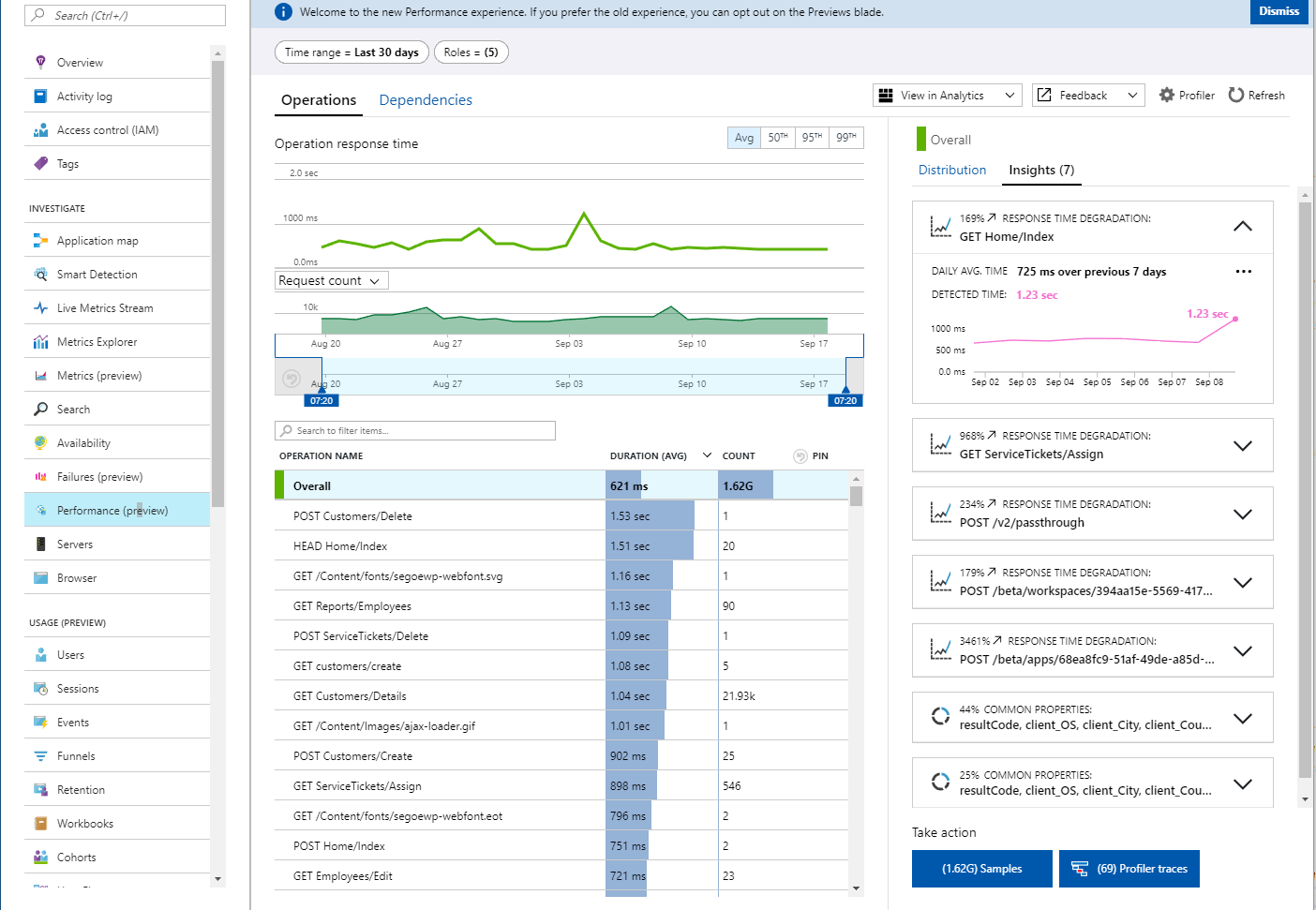Collapse the GET Home/Index insight

coord(1242,227)
